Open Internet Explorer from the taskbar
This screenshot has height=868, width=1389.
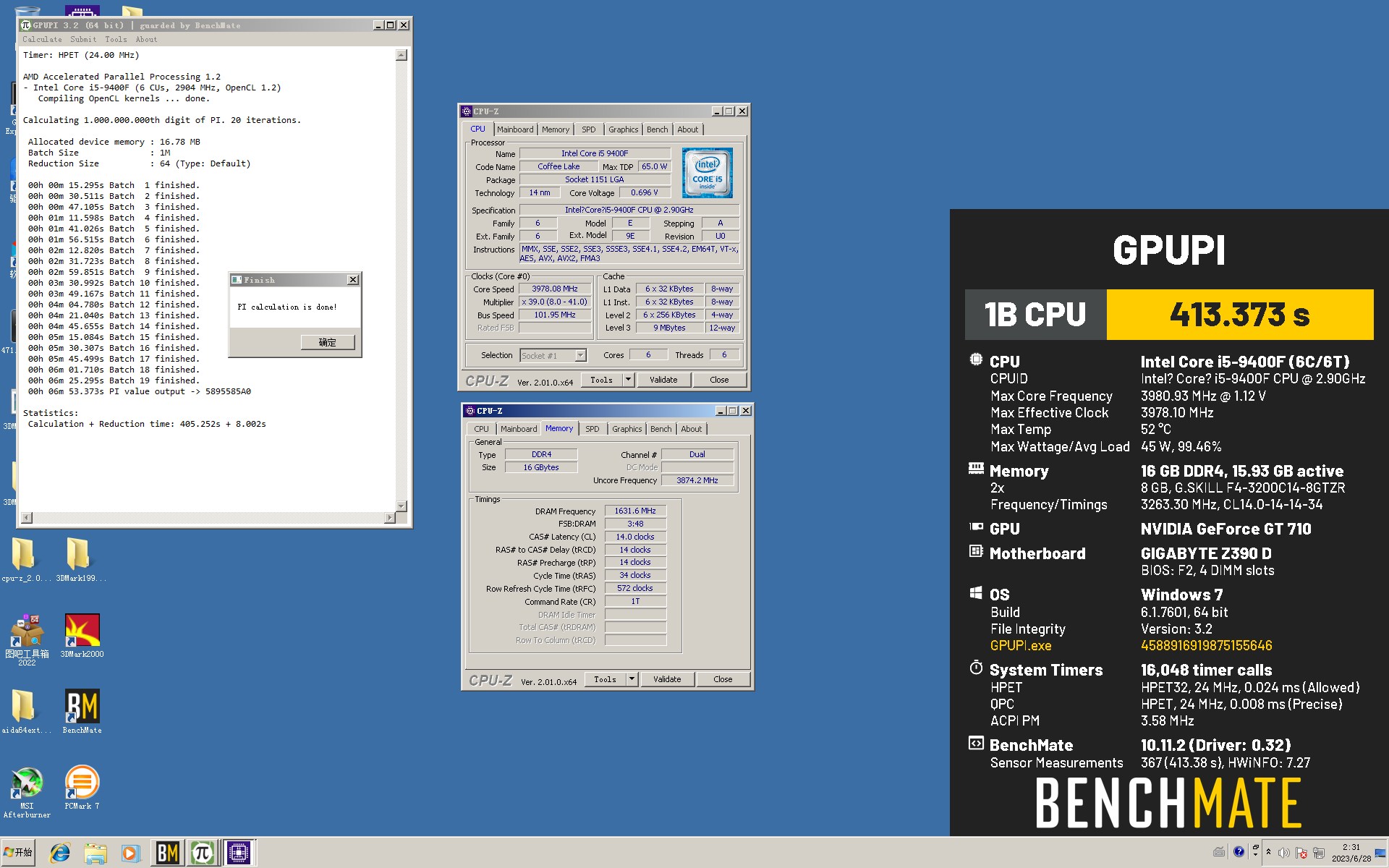pos(59,854)
